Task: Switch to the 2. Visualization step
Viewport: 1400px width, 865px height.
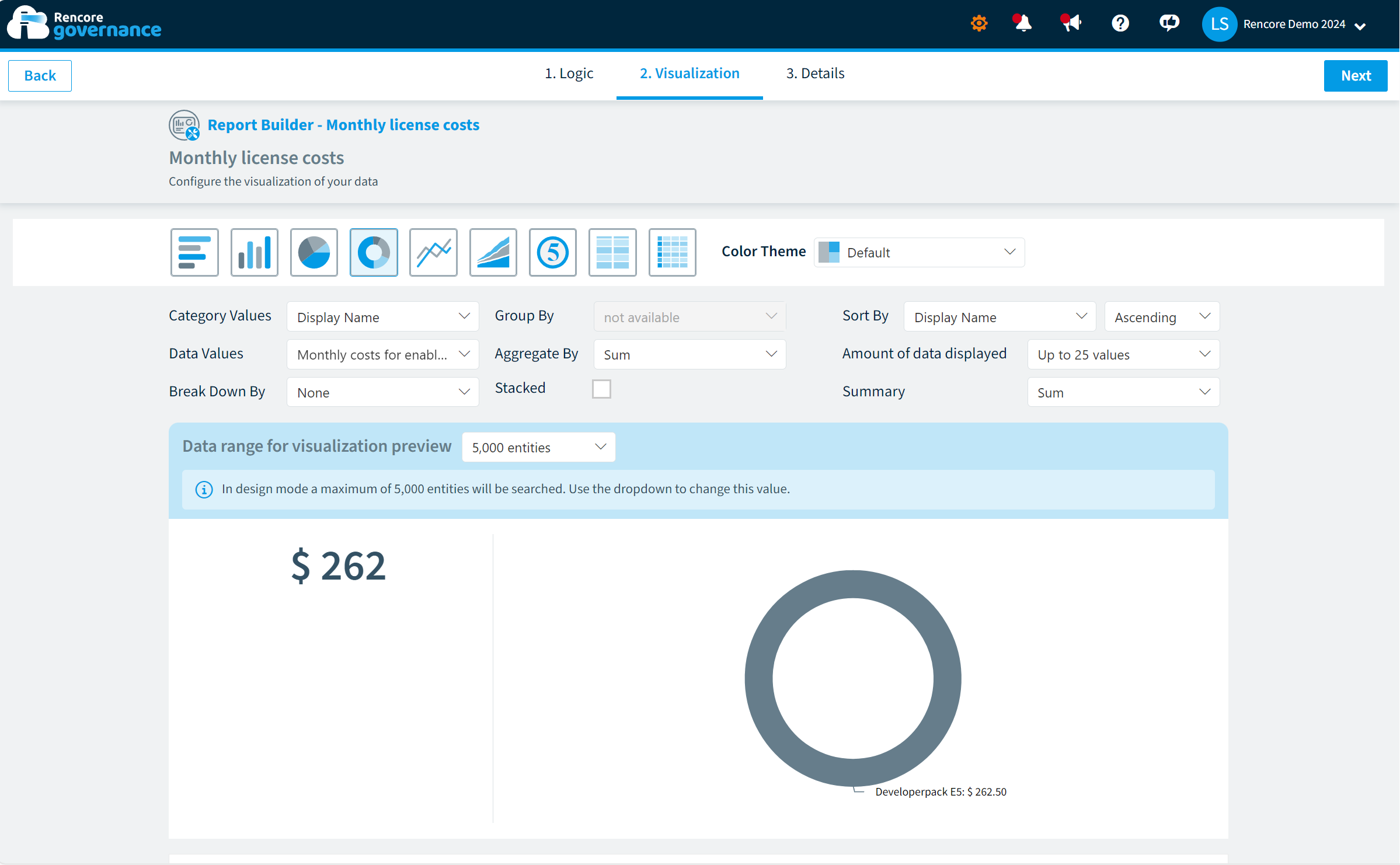Action: tap(689, 74)
